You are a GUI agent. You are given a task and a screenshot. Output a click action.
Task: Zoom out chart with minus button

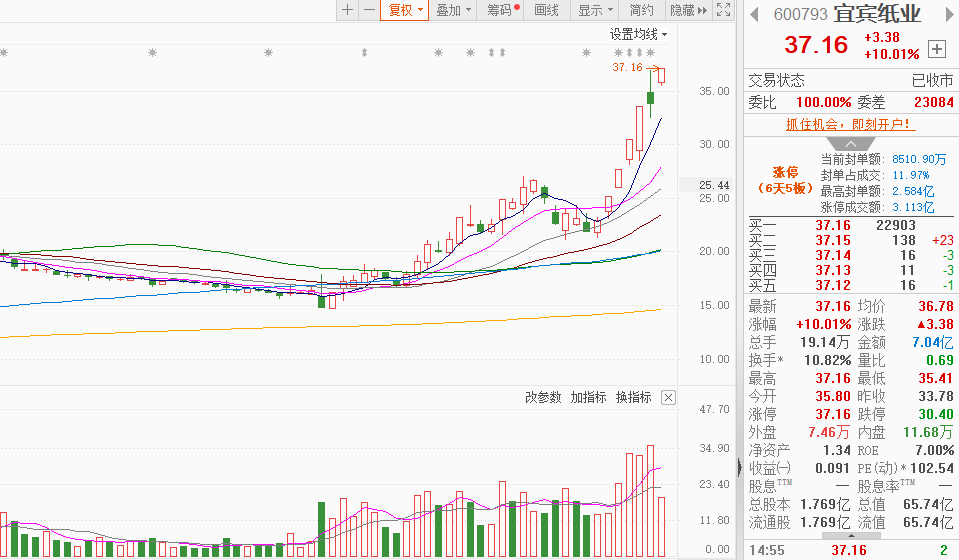click(x=369, y=10)
